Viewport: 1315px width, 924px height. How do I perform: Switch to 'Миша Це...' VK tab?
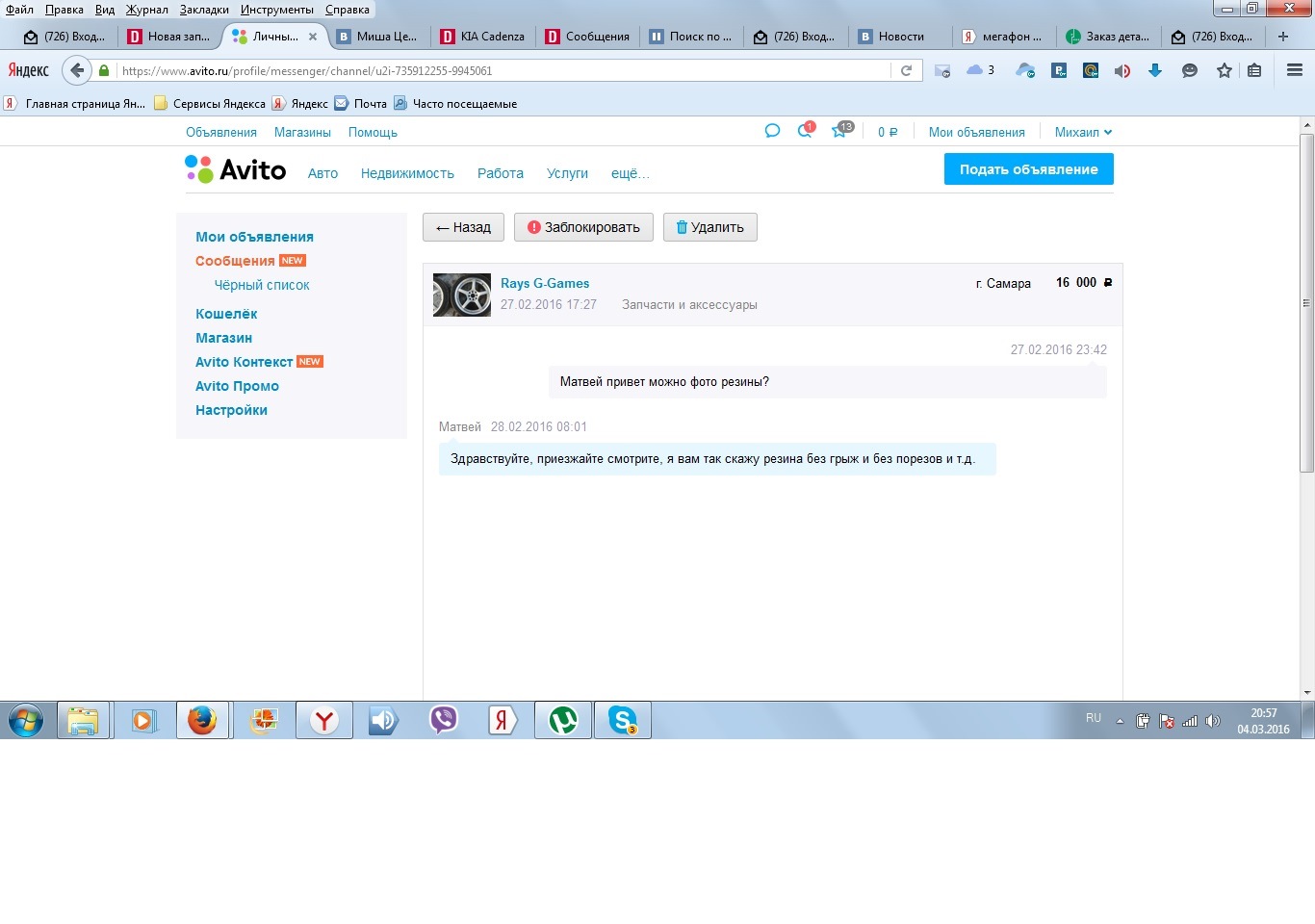coord(378,37)
